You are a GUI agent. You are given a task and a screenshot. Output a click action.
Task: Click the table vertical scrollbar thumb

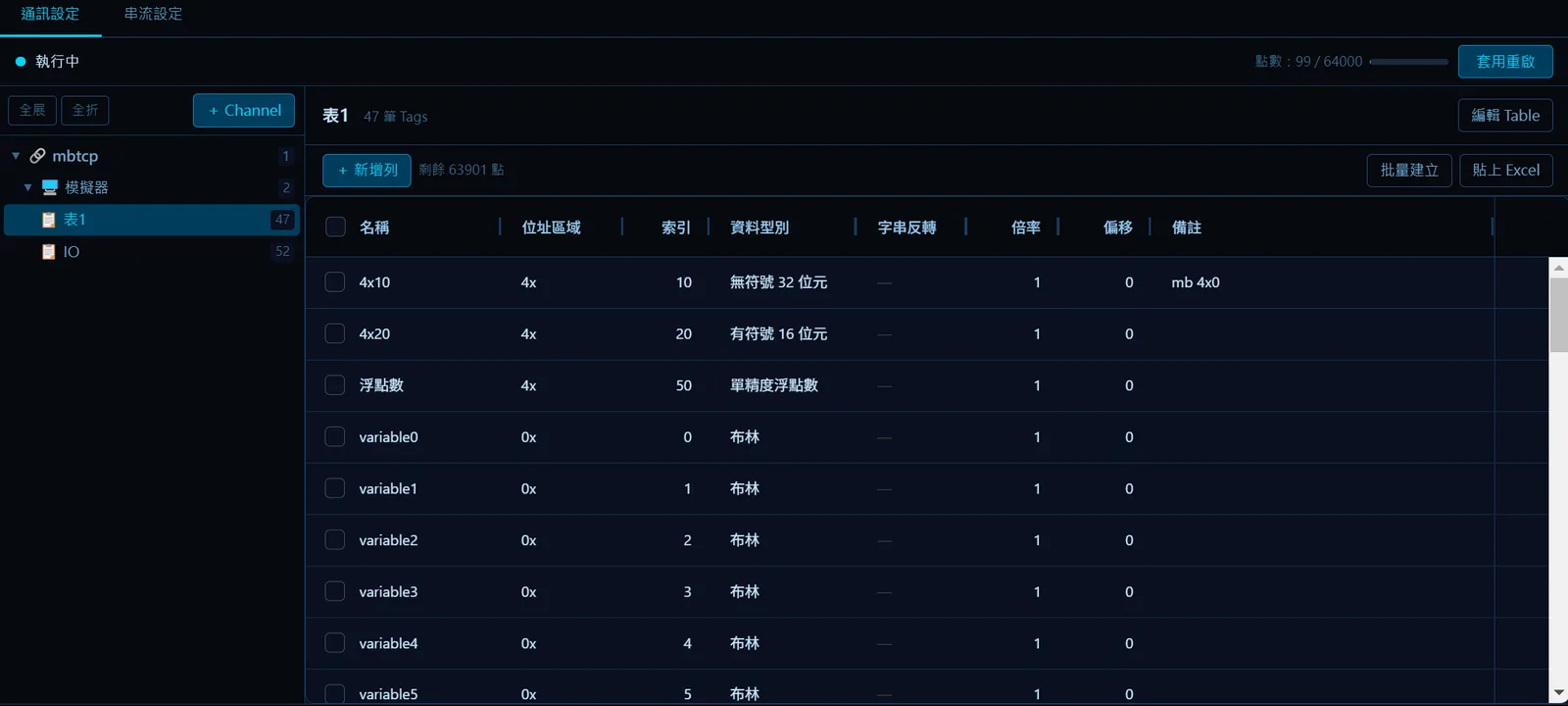pyautogui.click(x=1558, y=315)
